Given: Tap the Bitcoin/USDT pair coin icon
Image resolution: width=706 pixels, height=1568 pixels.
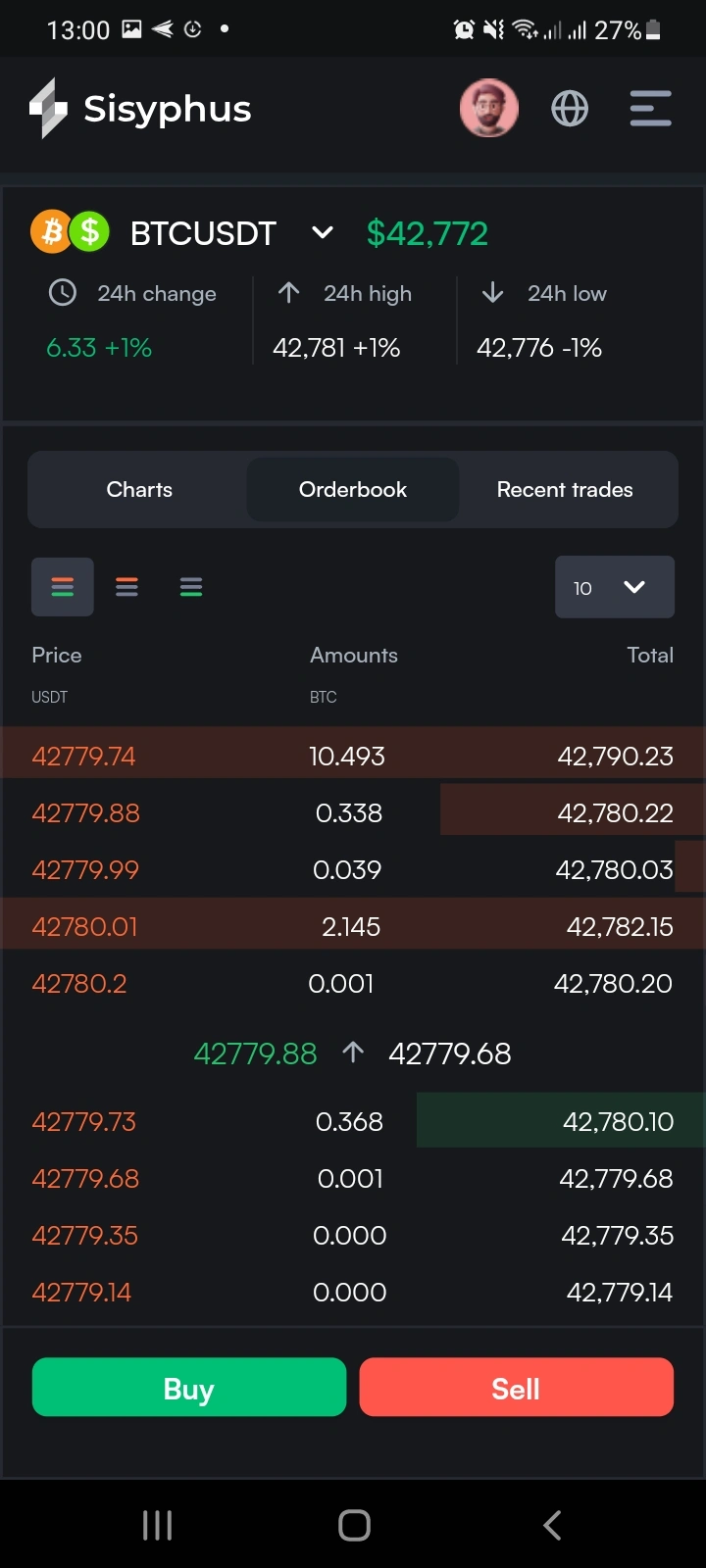Looking at the screenshot, I should (71, 233).
